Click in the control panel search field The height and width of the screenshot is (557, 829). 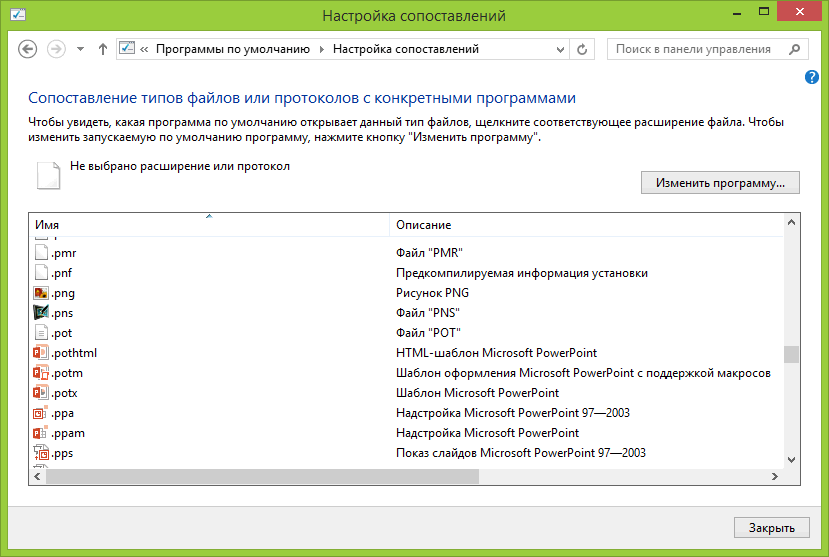[695, 49]
